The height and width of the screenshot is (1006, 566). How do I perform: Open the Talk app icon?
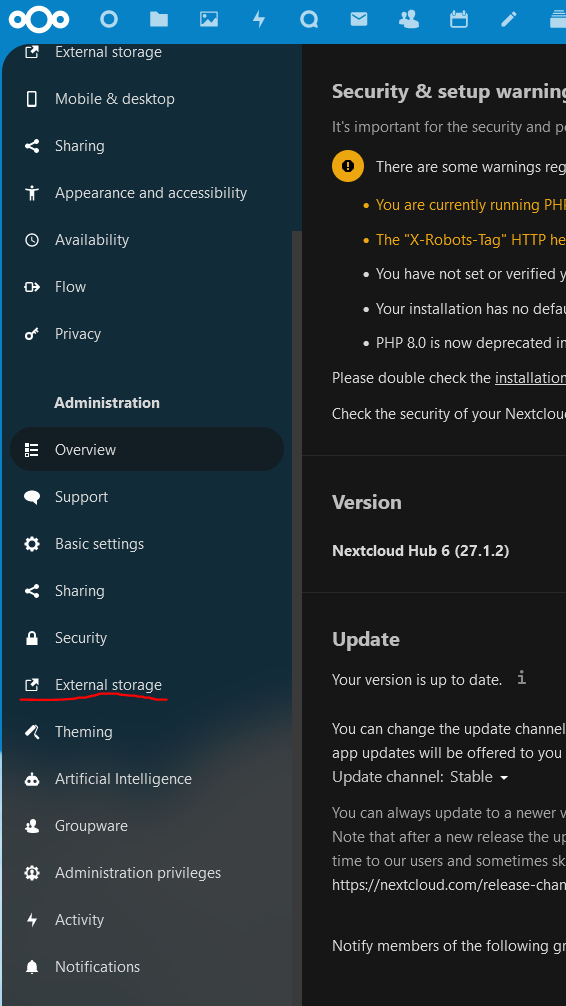(309, 19)
